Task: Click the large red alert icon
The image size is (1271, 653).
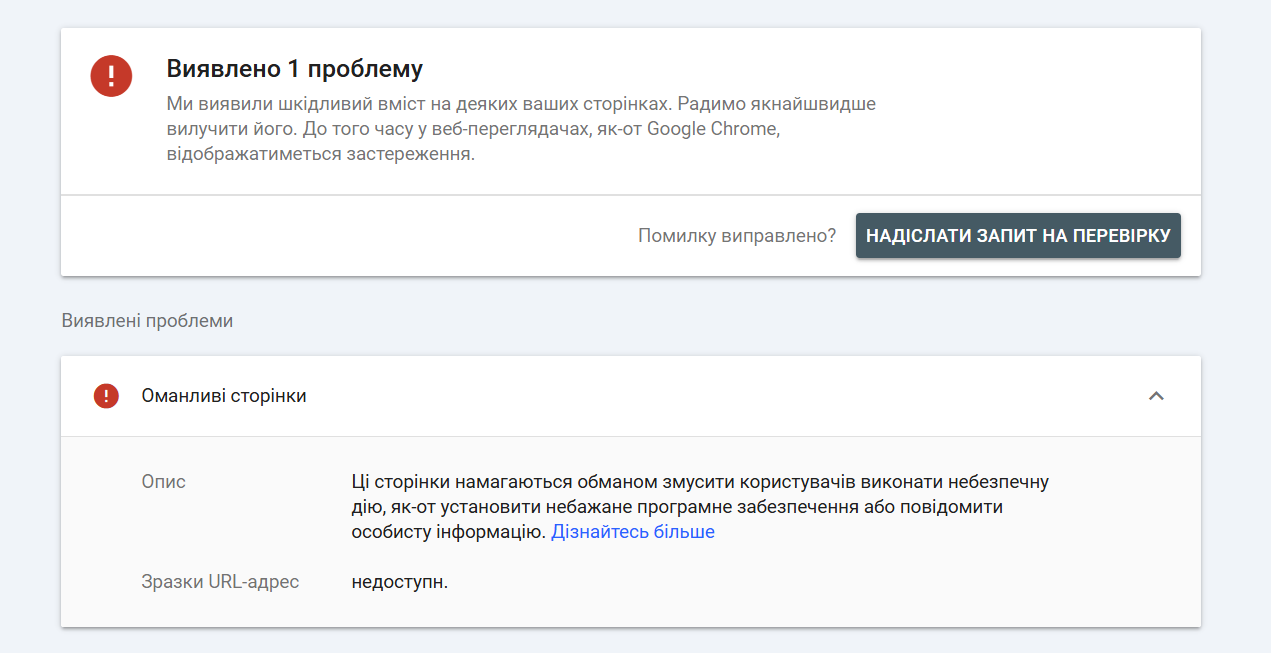Action: (112, 75)
